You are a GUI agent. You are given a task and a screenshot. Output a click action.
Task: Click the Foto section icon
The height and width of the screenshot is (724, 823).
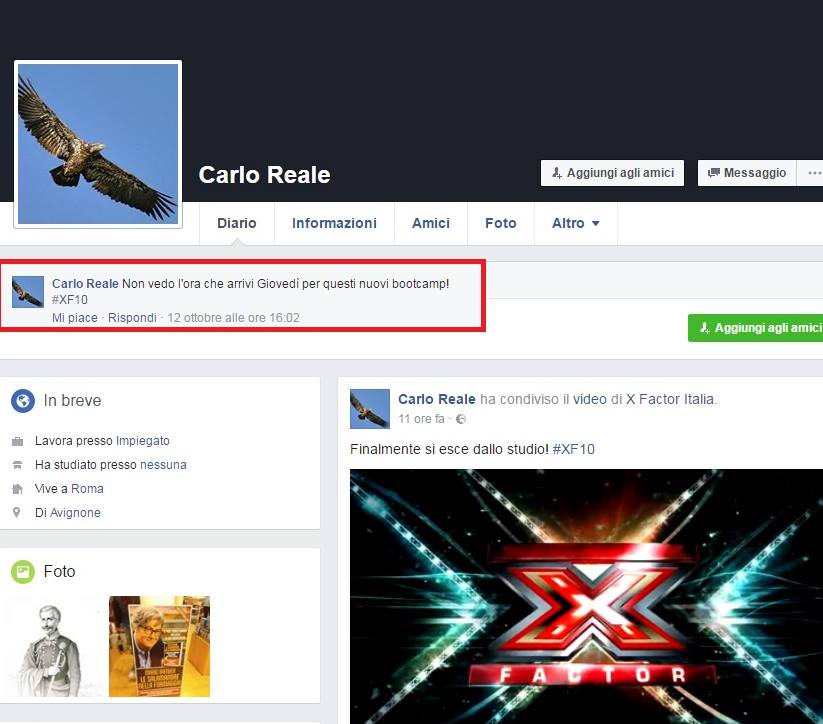click(23, 572)
